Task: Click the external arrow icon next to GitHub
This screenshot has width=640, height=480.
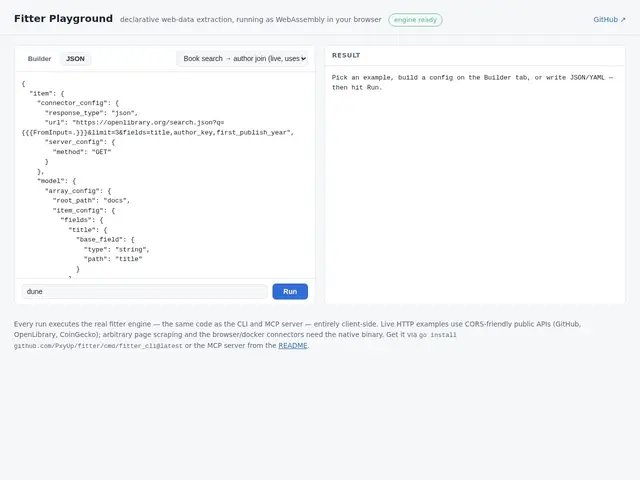Action: pyautogui.click(x=623, y=20)
